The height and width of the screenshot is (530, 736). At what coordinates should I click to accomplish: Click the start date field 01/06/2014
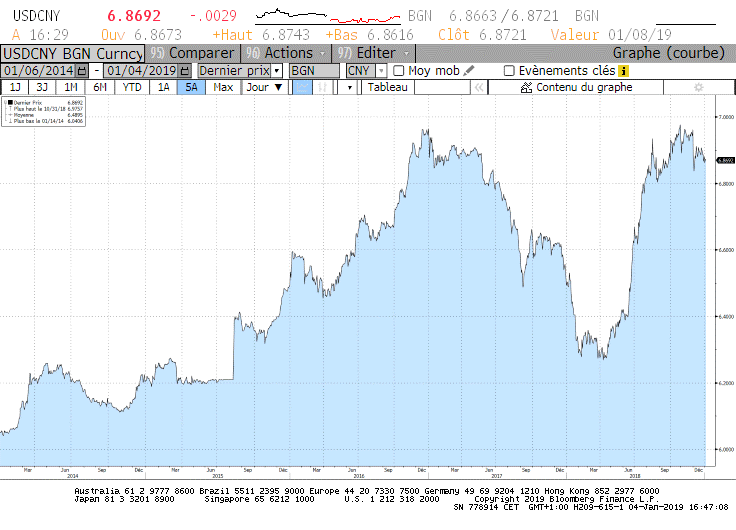pyautogui.click(x=39, y=71)
